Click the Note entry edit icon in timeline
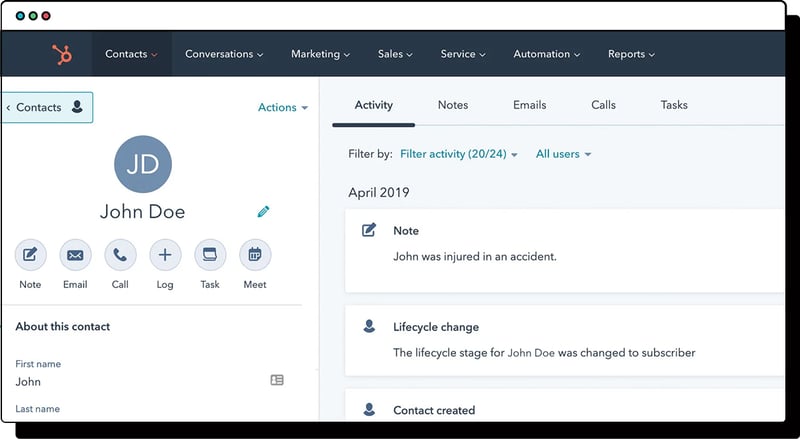This screenshot has width=800, height=439. pos(369,230)
